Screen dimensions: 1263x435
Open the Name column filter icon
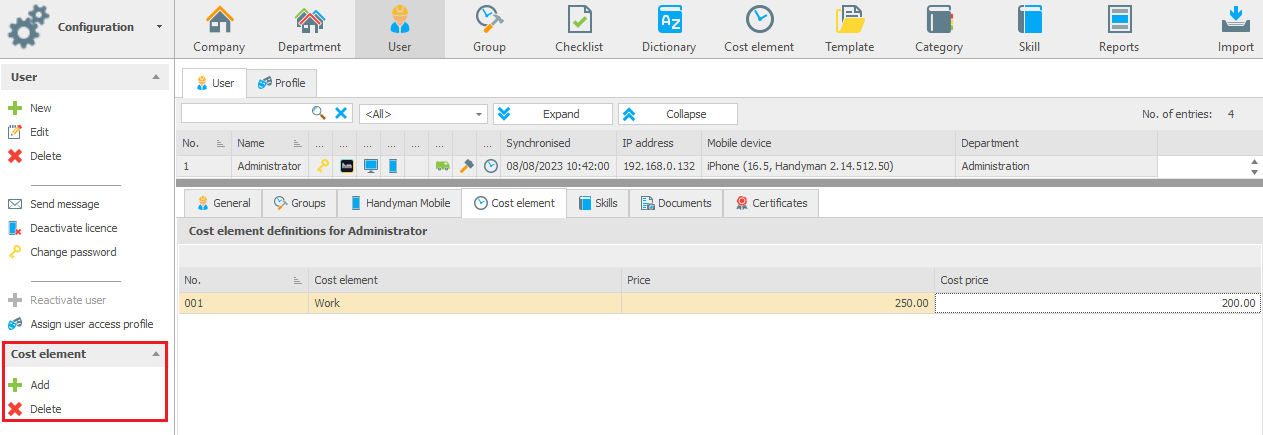coord(298,143)
